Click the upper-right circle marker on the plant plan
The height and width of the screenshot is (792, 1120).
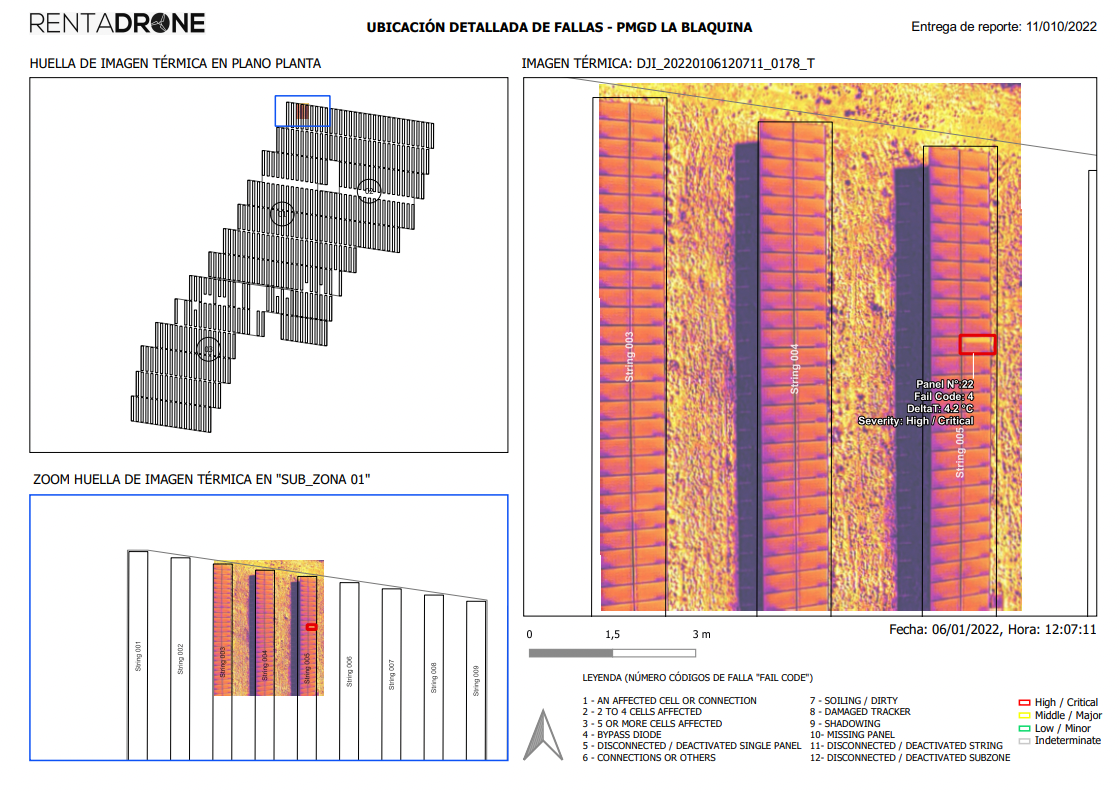[369, 188]
